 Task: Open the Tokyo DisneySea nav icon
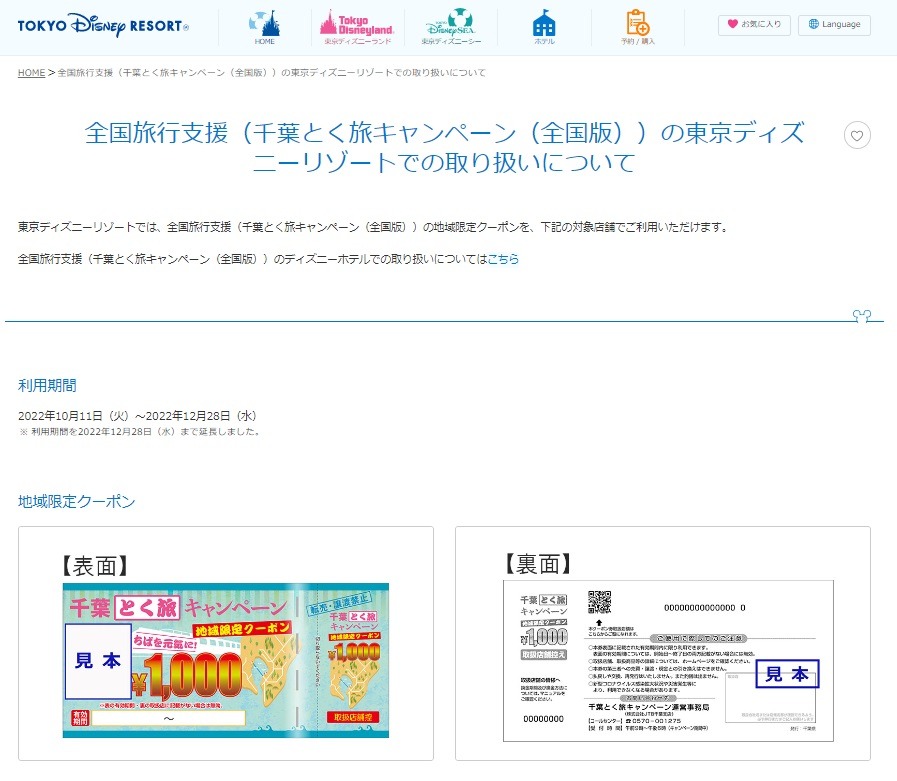(x=451, y=27)
